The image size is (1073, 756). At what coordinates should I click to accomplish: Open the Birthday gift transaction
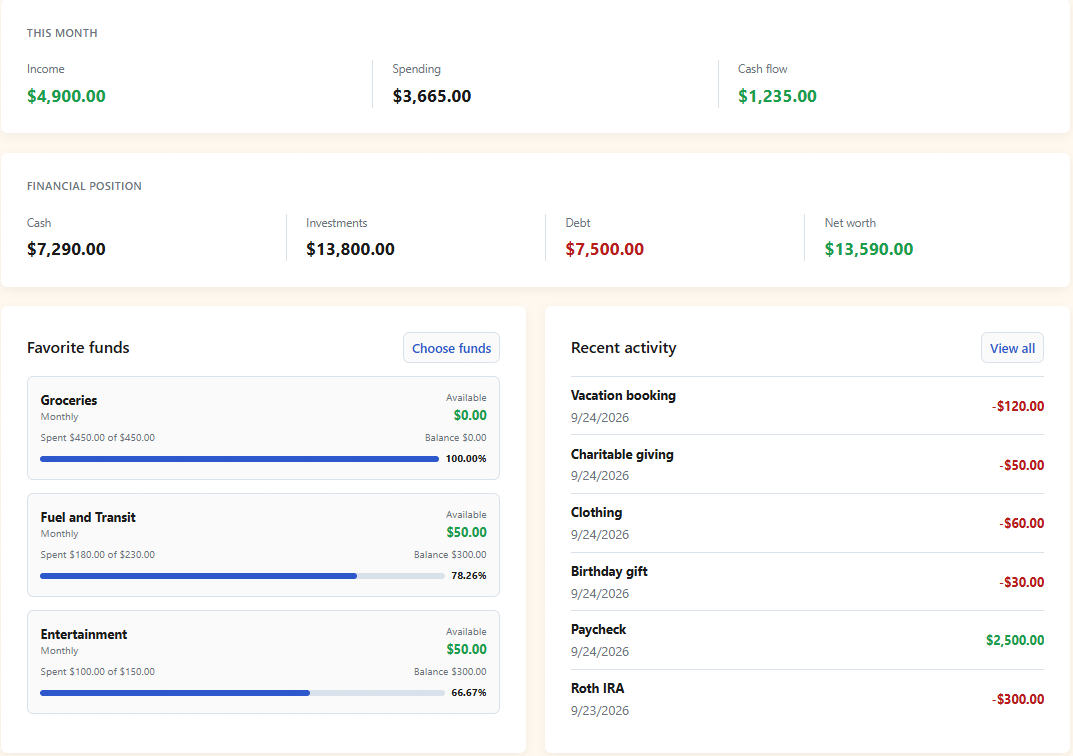807,582
